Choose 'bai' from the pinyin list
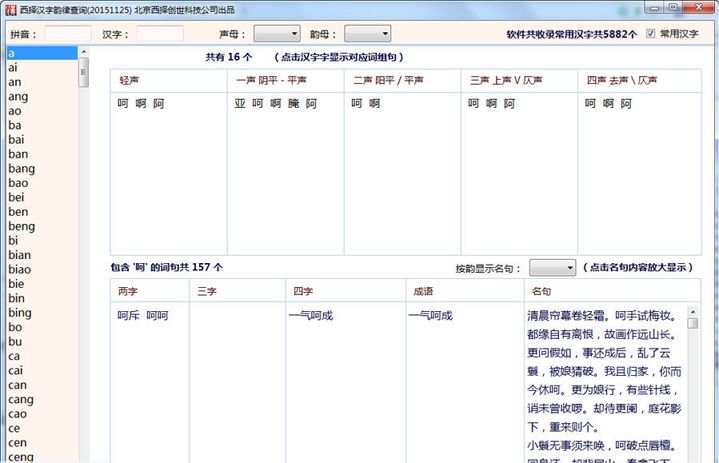 click(x=16, y=140)
